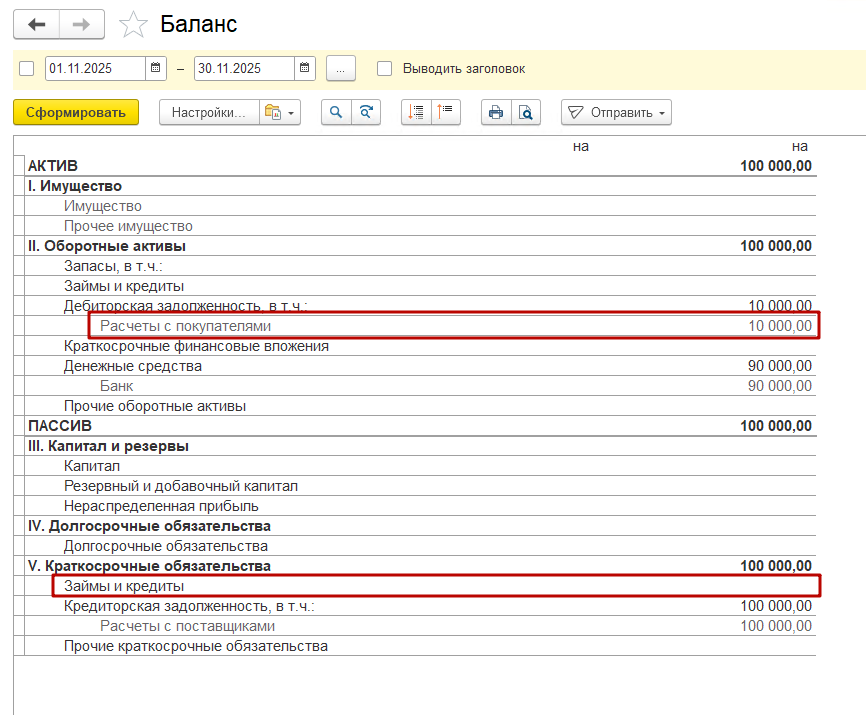
Task: Toggle the period checkbox before dates
Action: (x=27, y=69)
